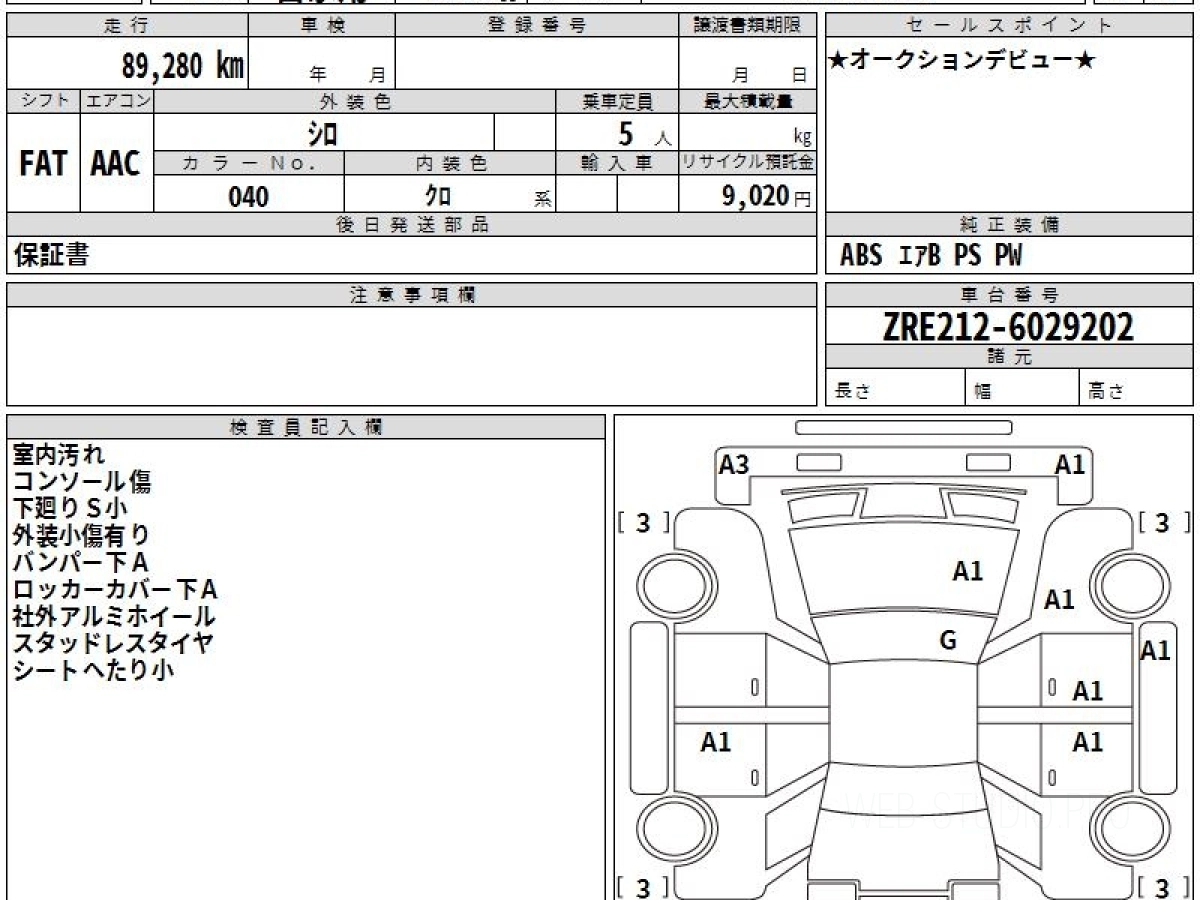The image size is (1200, 900).
Task: Click the seating capacity value 5 人
Action: [644, 134]
